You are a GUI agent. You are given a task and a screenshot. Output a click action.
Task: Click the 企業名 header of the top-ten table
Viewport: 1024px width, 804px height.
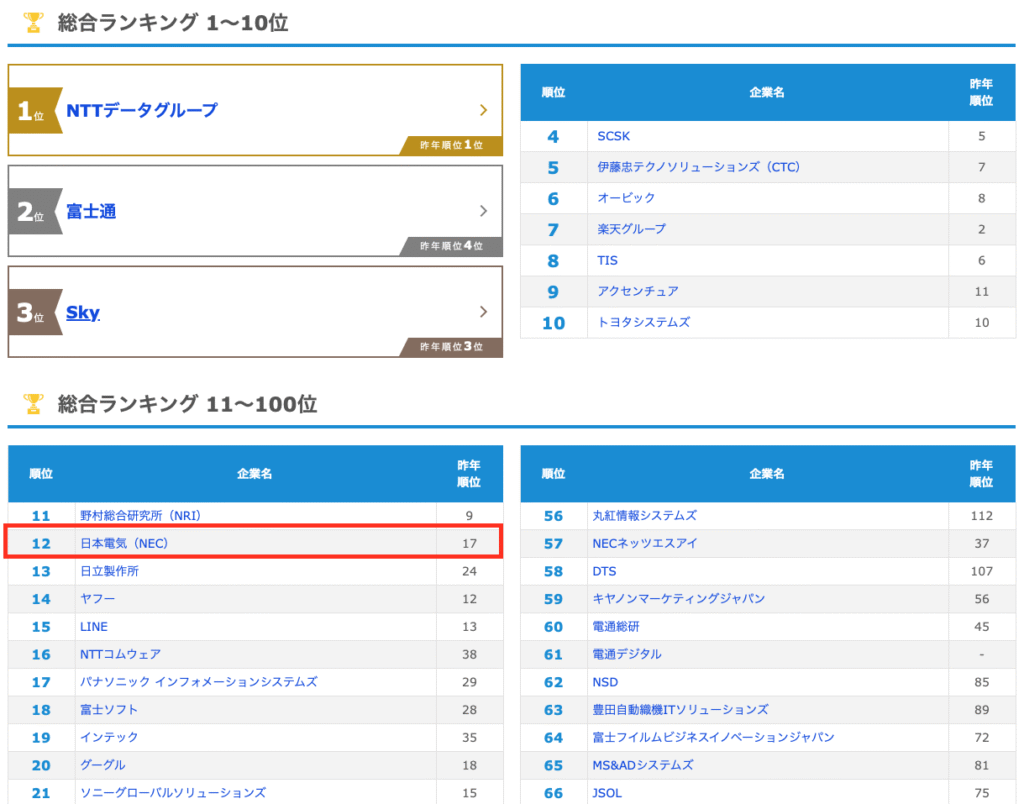767,93
